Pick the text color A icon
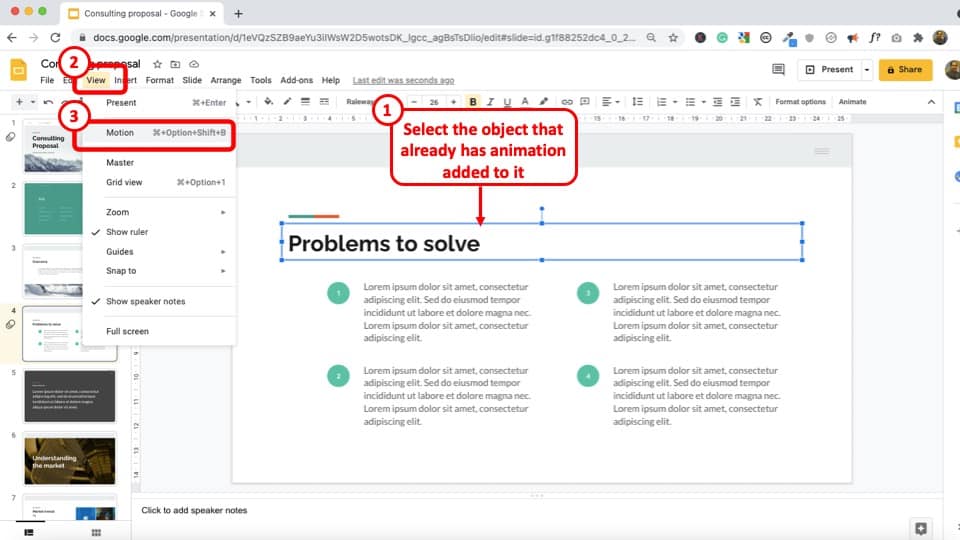Screen dimensions: 960x540 [x=525, y=102]
